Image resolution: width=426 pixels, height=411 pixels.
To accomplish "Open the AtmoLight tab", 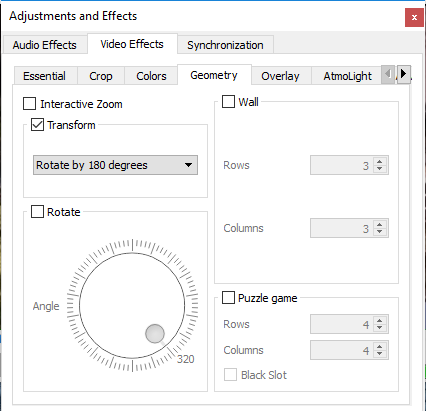I will coord(347,76).
